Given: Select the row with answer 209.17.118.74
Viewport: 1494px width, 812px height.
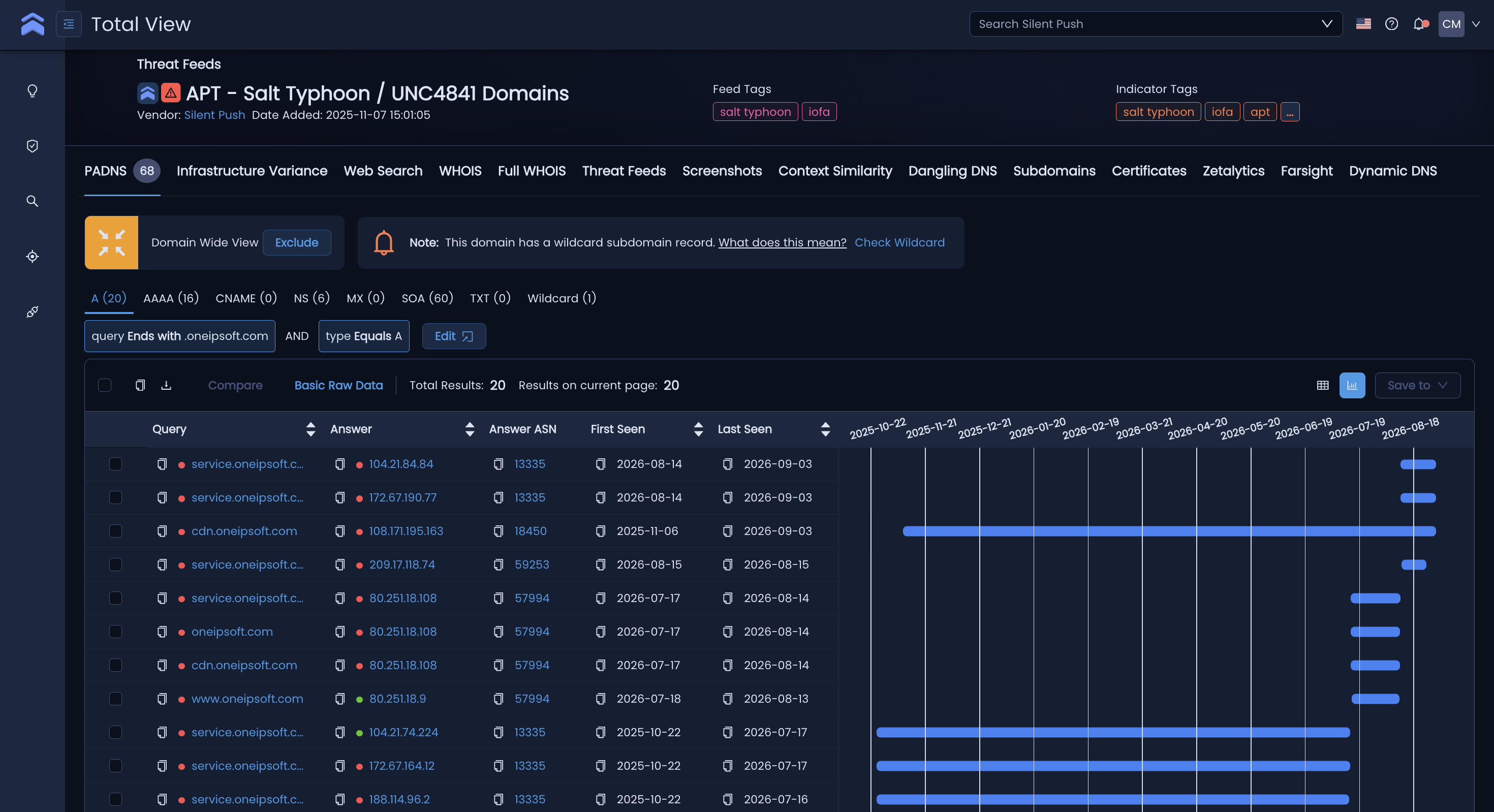Looking at the screenshot, I should pyautogui.click(x=115, y=565).
